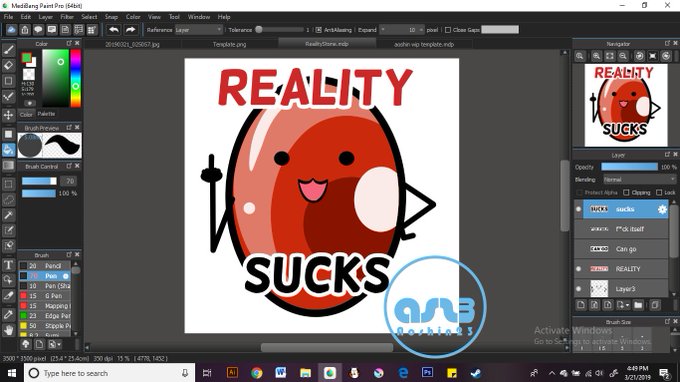The image size is (680, 382).
Task: Click new layer icon in Layer panel
Action: pos(581,305)
